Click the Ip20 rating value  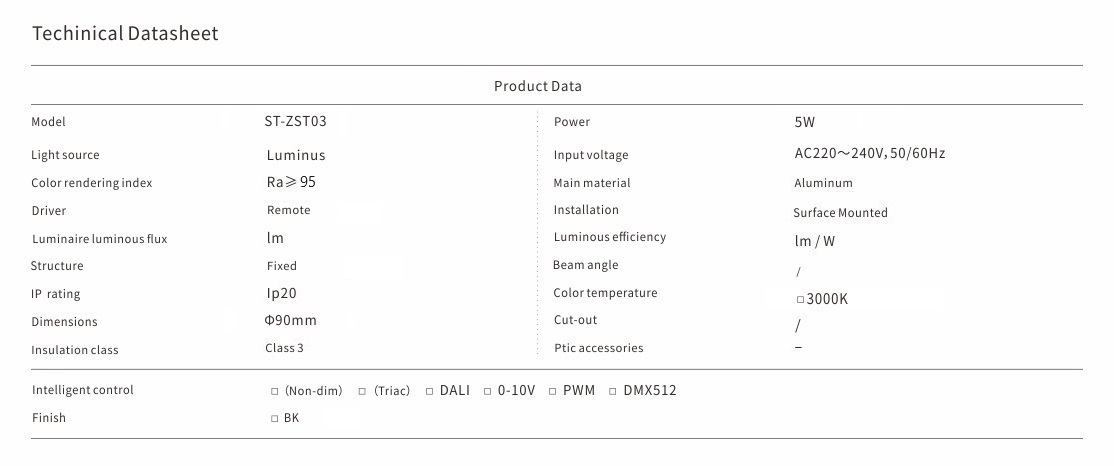[281, 294]
